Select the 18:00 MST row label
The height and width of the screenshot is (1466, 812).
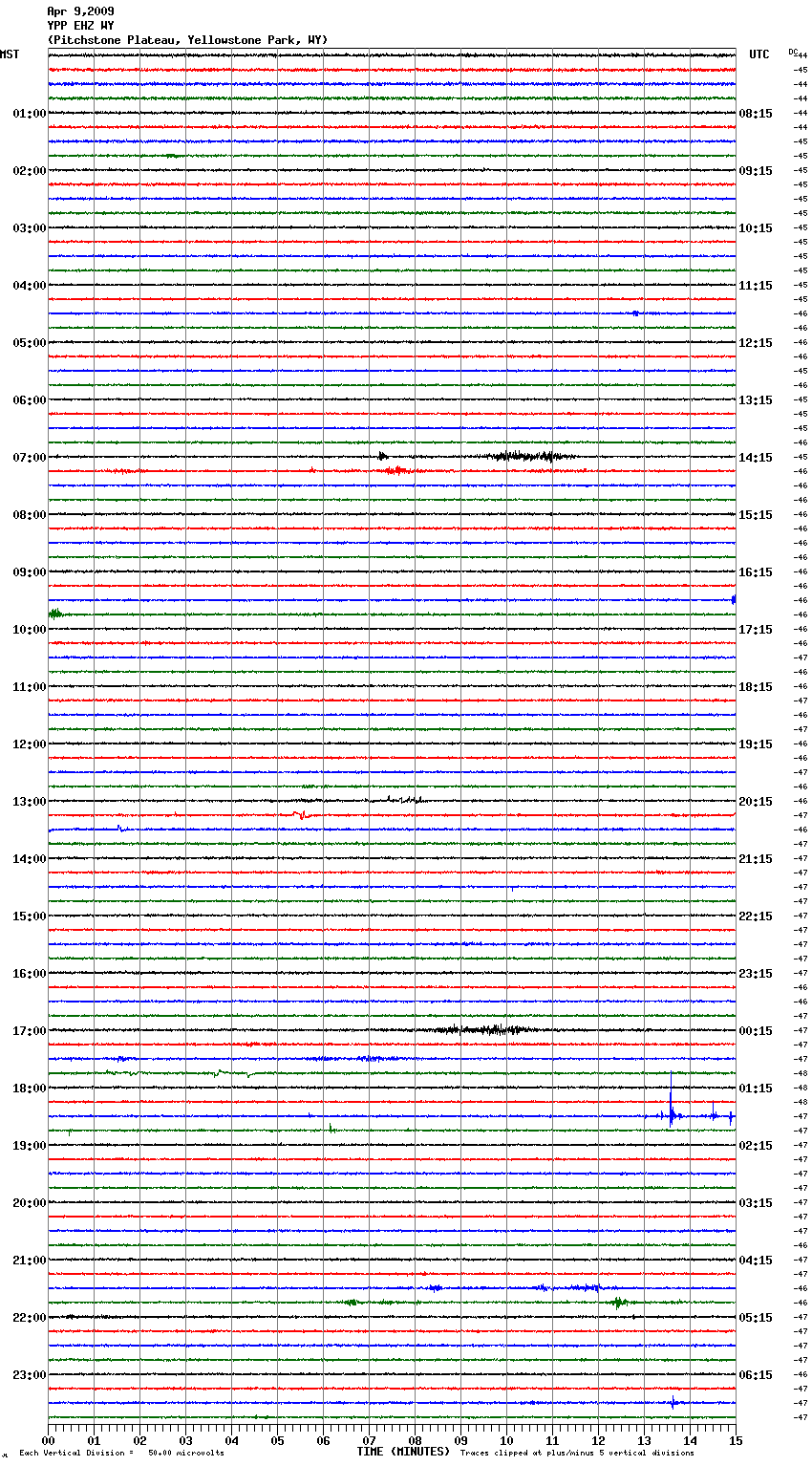point(30,1089)
